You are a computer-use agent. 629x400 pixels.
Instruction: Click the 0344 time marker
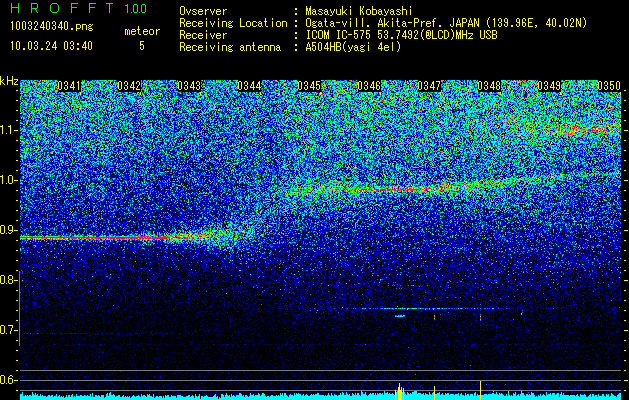[x=249, y=86]
